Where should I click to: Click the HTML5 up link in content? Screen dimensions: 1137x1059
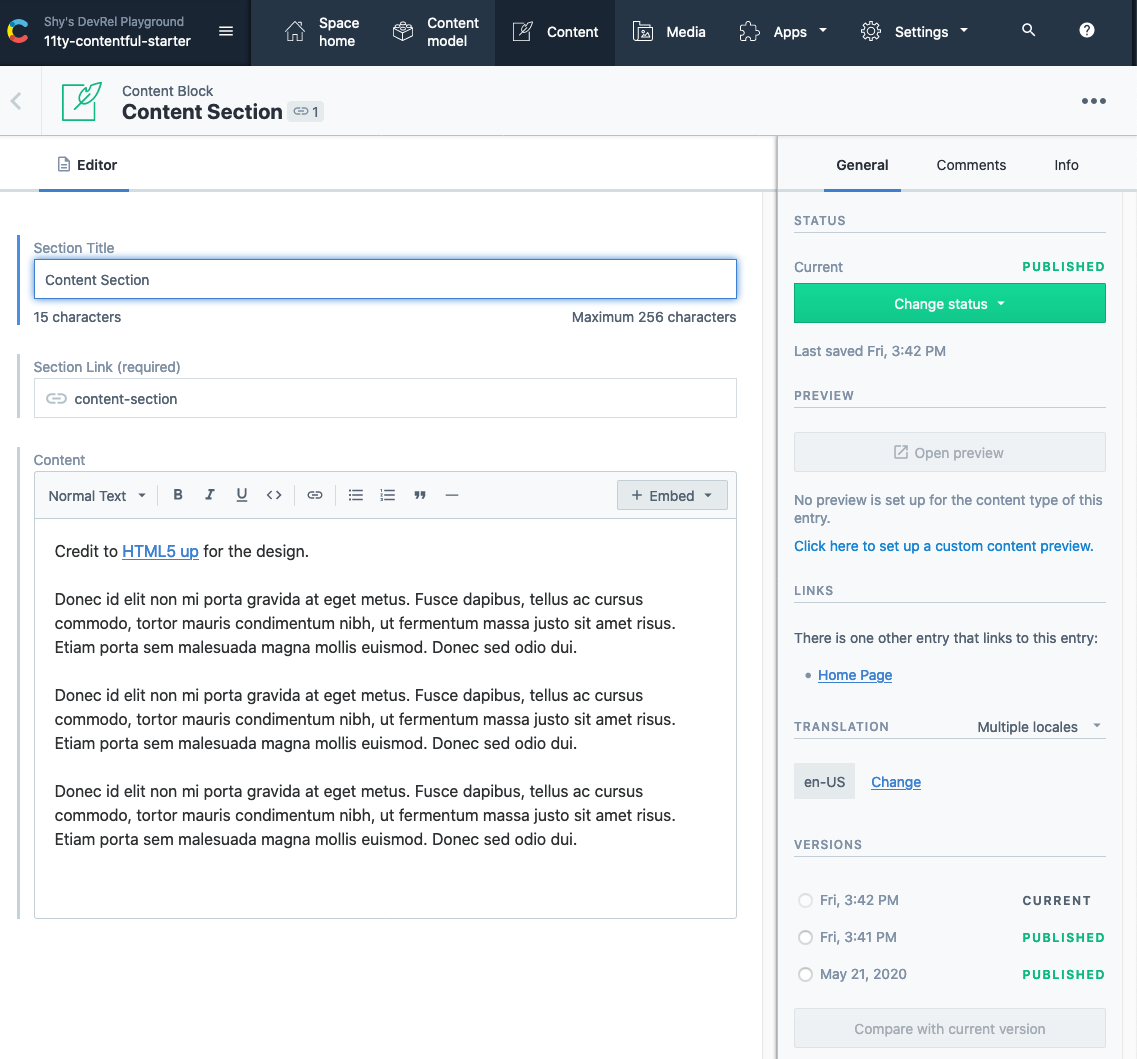(160, 551)
